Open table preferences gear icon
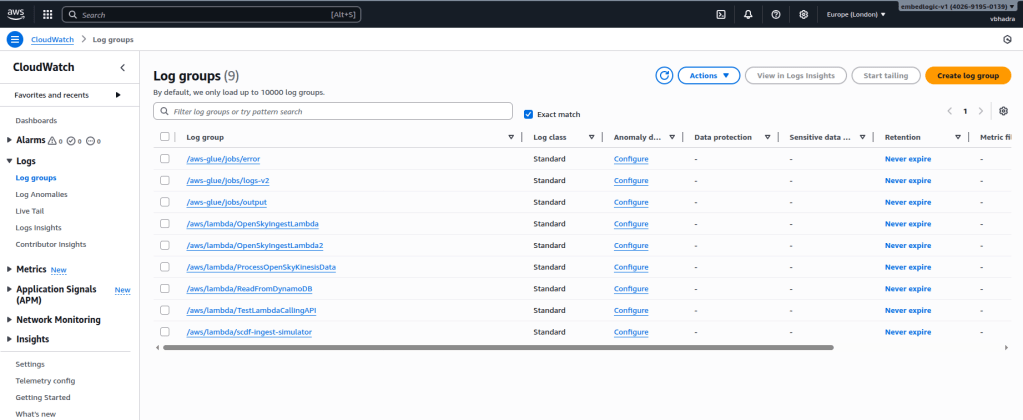This screenshot has width=1023, height=420. click(1003, 111)
